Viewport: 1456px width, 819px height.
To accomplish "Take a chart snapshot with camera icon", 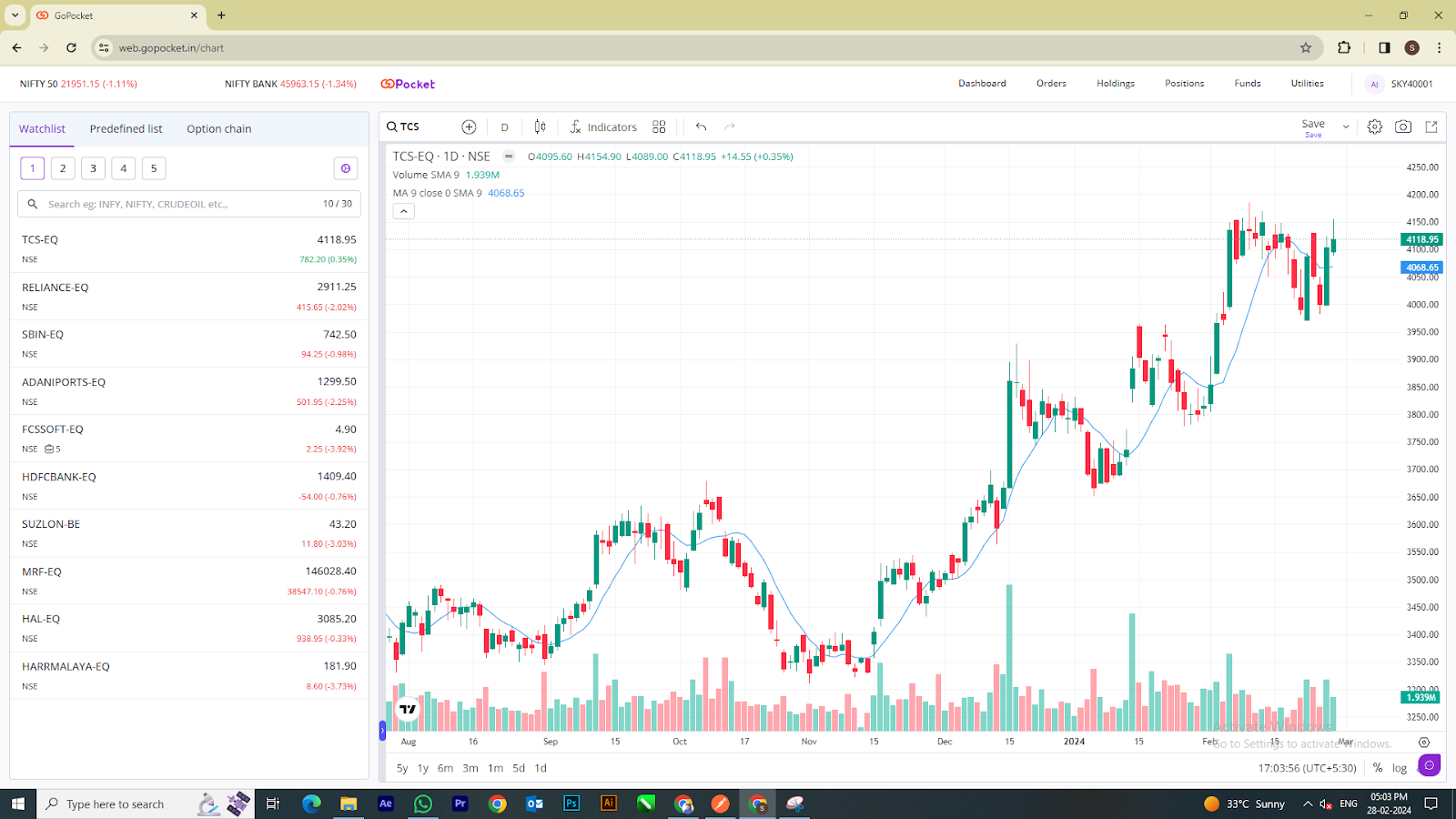I will pos(1401,126).
